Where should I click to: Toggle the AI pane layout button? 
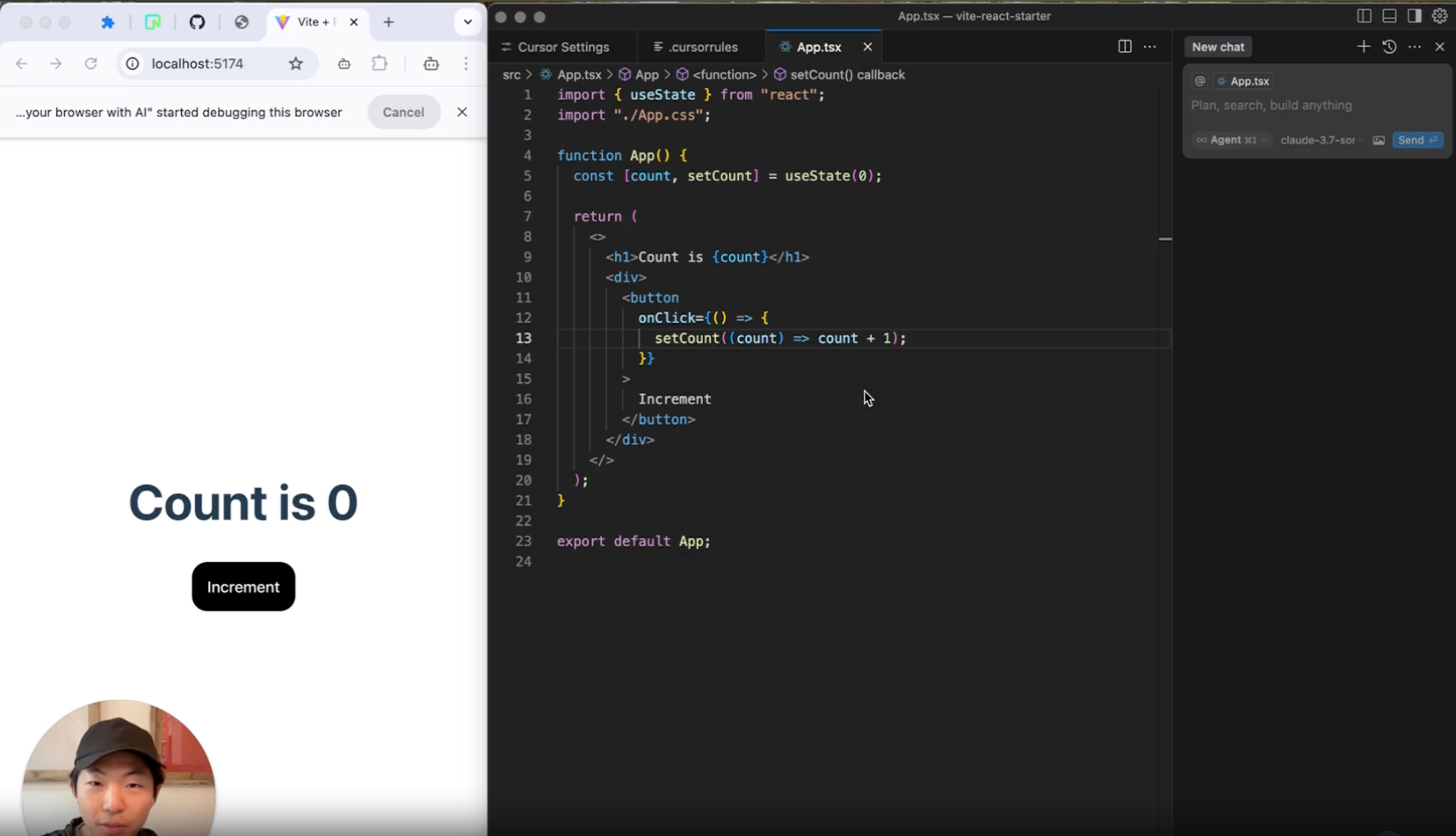[1415, 16]
